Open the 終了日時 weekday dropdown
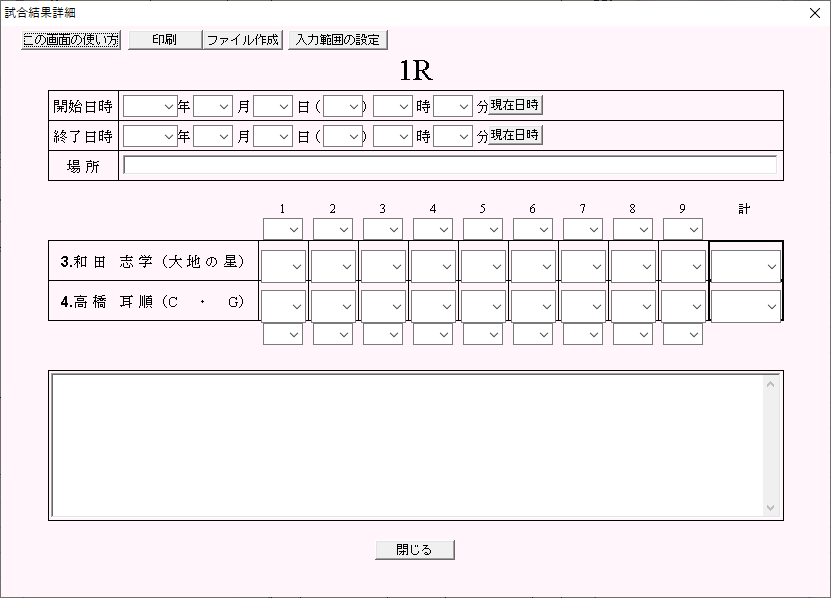Viewport: 831px width, 598px height. tap(342, 136)
